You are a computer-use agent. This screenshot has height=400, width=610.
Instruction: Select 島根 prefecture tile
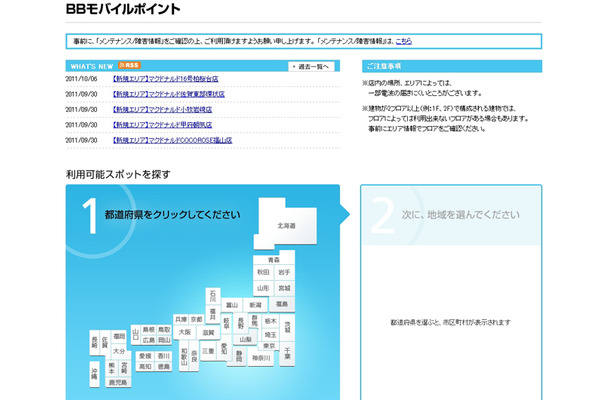tap(149, 330)
